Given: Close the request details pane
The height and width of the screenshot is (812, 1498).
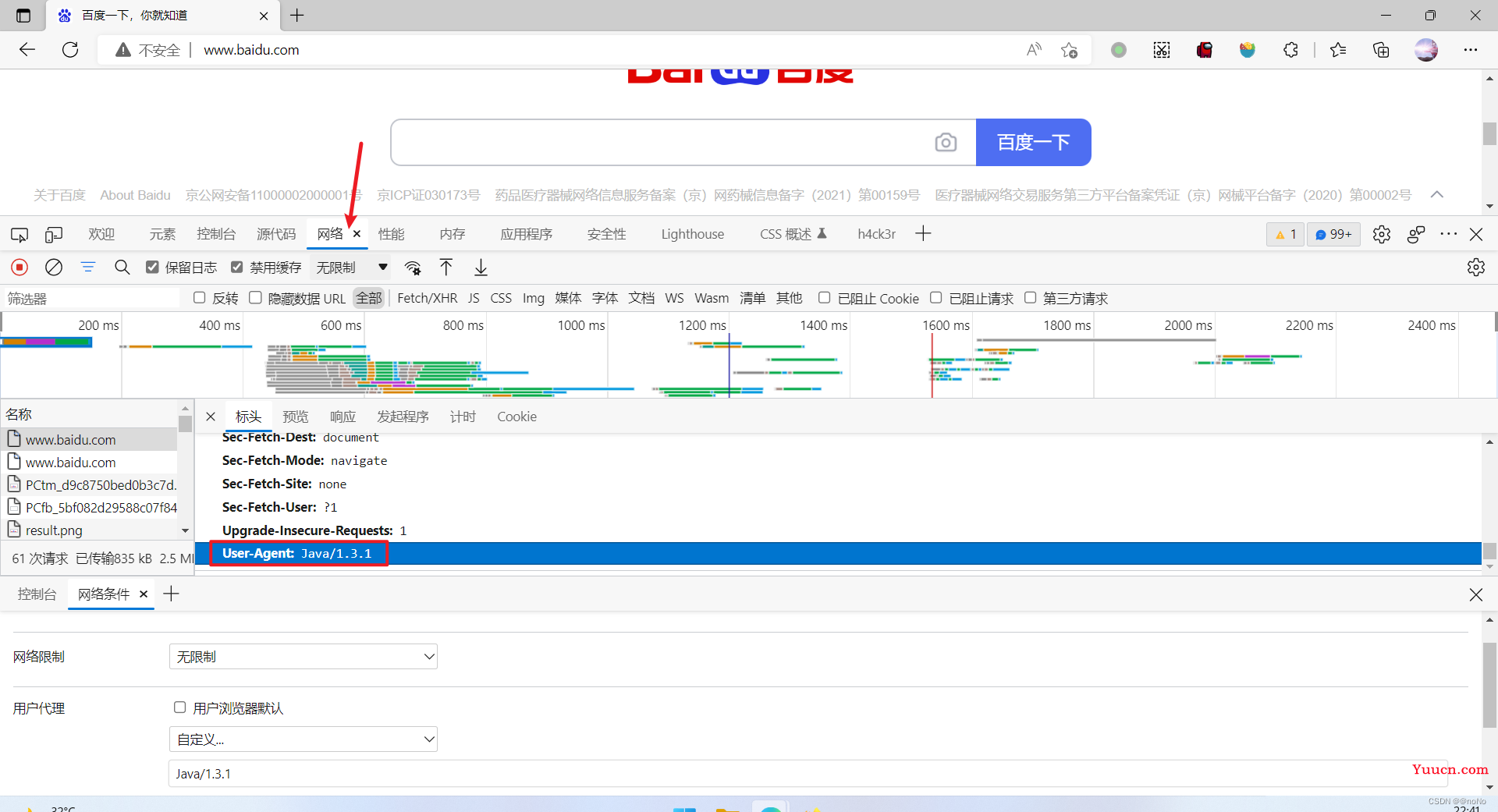Looking at the screenshot, I should click(211, 417).
